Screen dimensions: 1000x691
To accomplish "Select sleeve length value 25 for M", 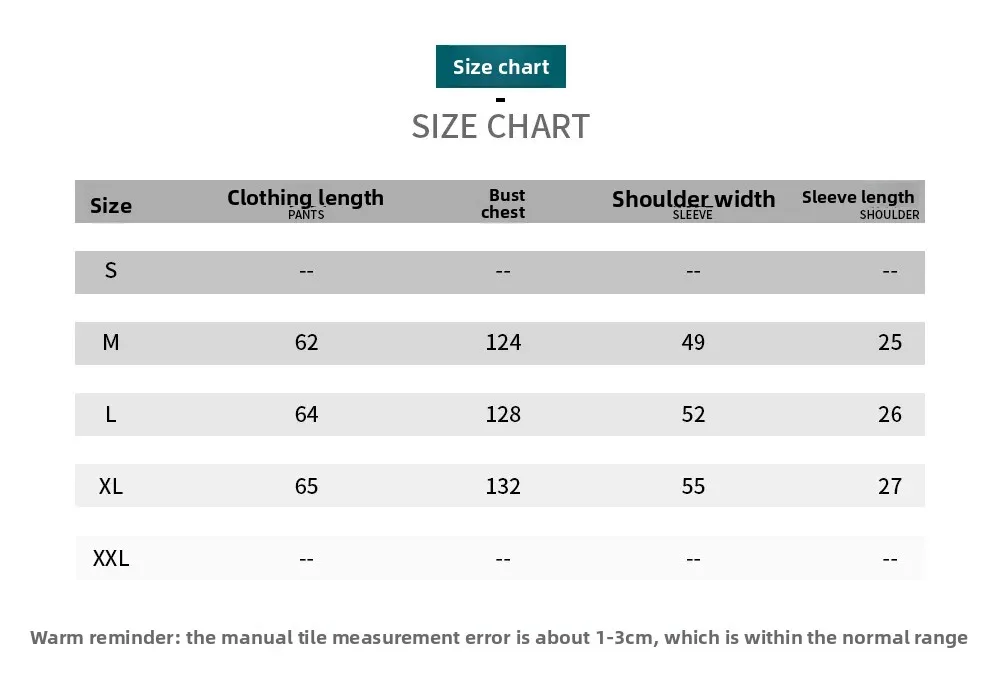I will (x=890, y=342).
